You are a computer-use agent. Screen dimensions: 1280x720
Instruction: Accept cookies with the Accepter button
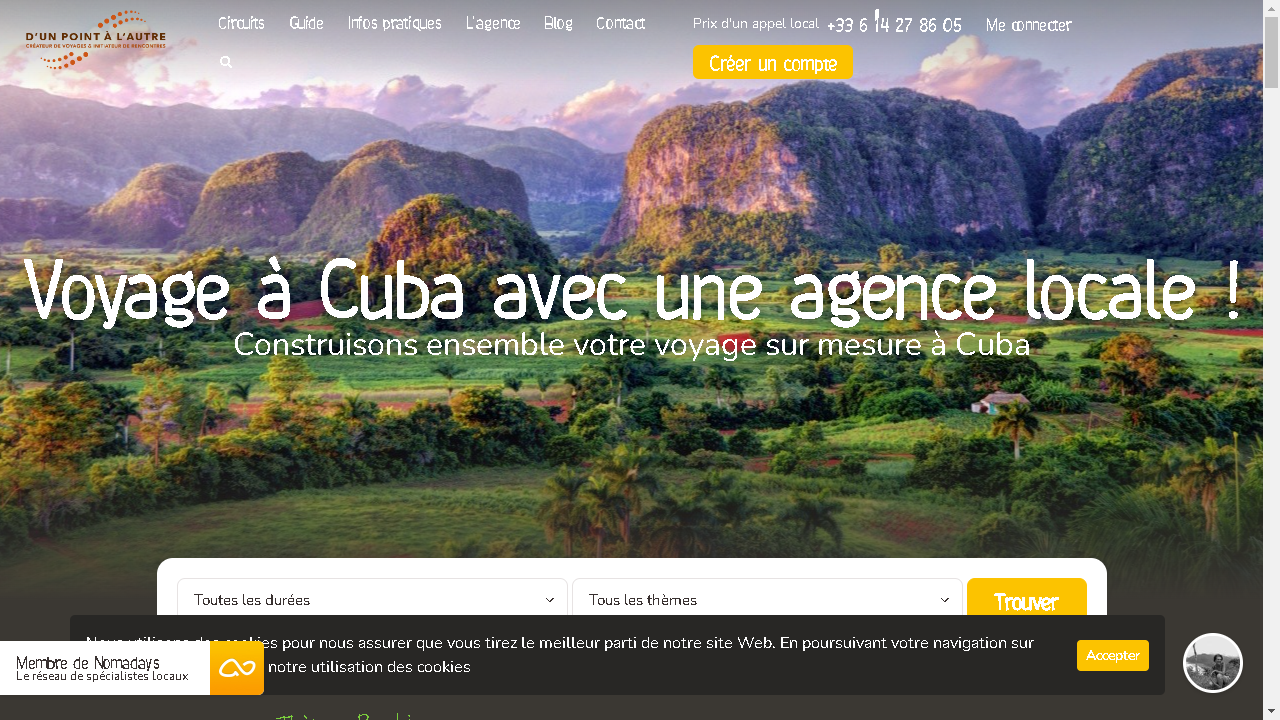[1113, 655]
